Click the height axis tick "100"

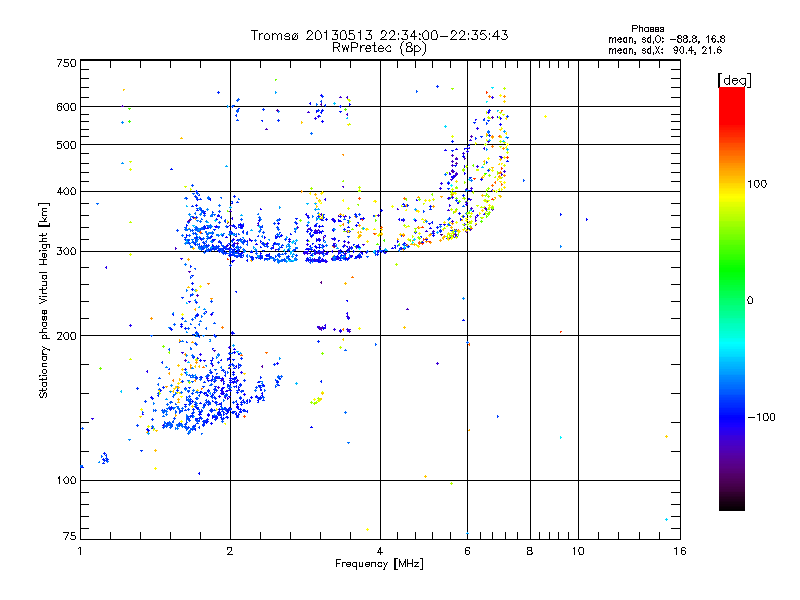tap(66, 481)
